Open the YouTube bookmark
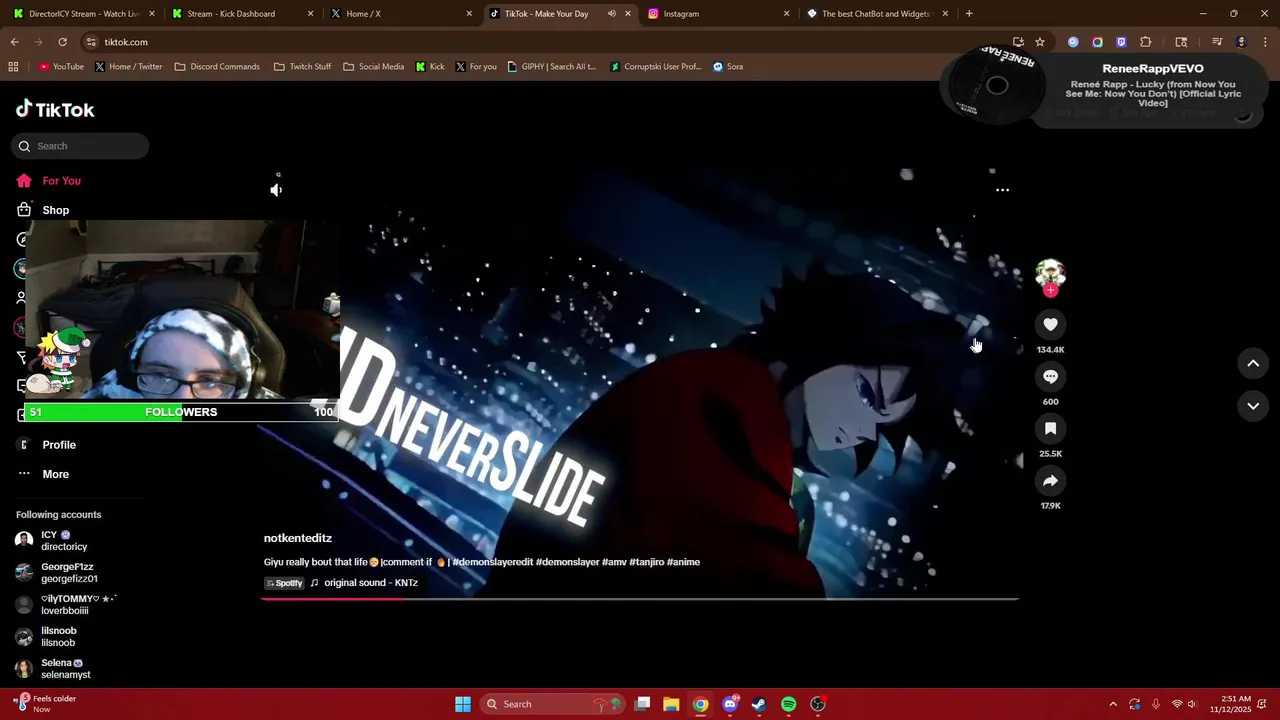The image size is (1280, 720). coord(61,67)
